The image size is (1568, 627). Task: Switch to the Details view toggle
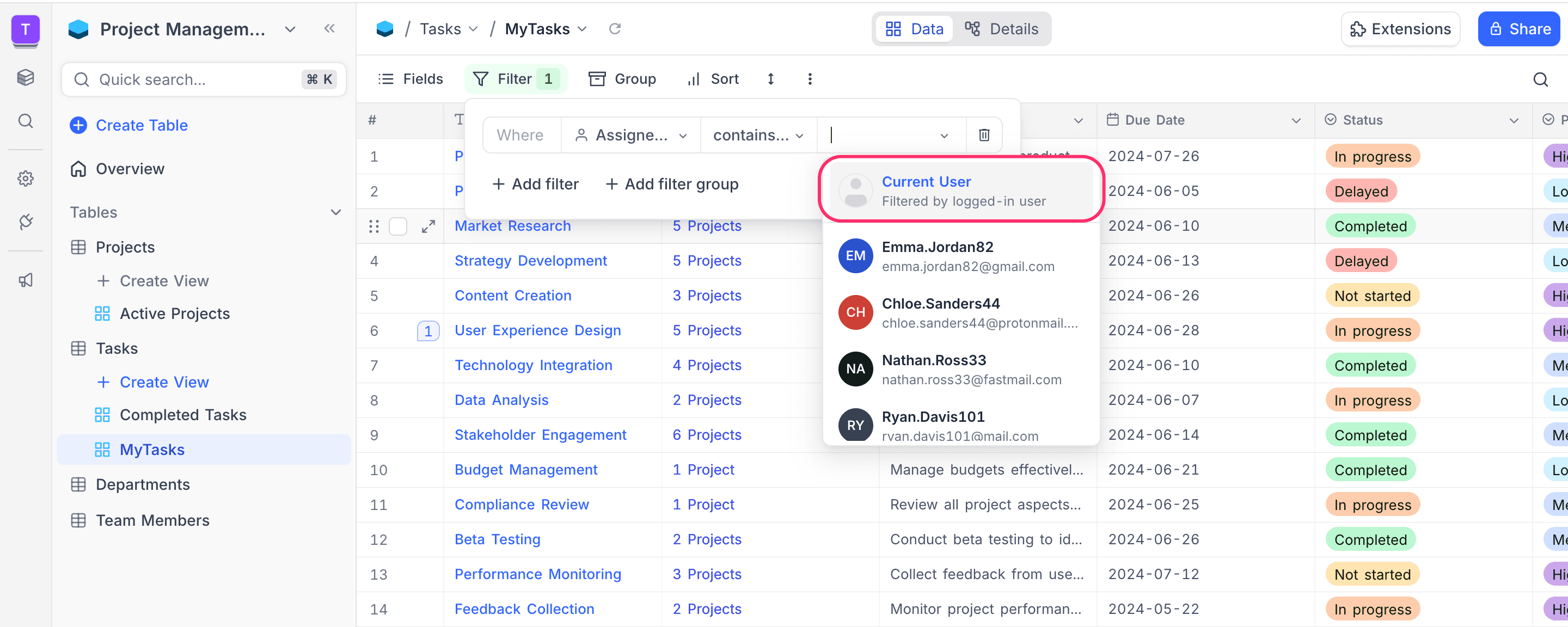[x=1001, y=29]
